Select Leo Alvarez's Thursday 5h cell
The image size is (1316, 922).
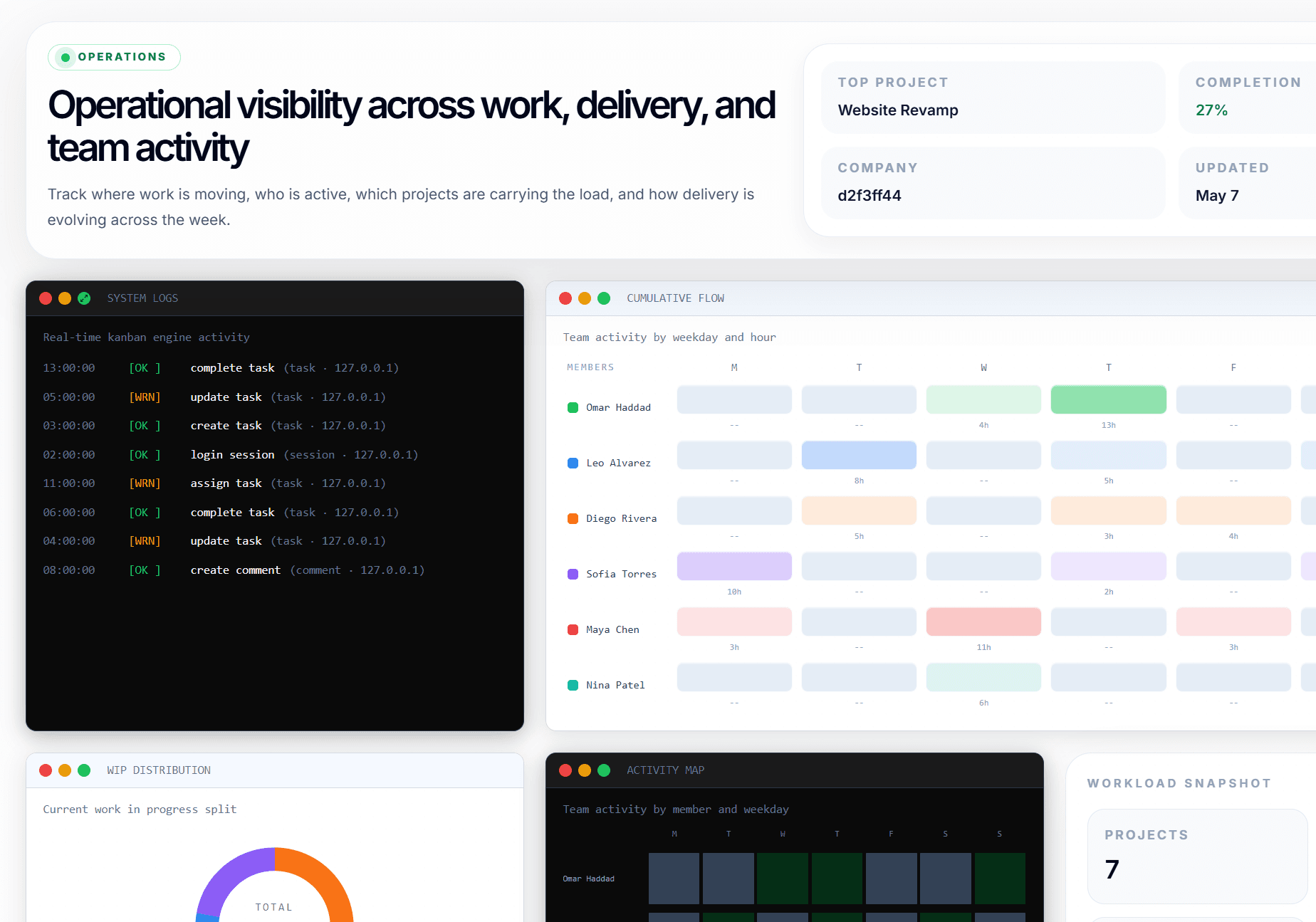pyautogui.click(x=1108, y=455)
